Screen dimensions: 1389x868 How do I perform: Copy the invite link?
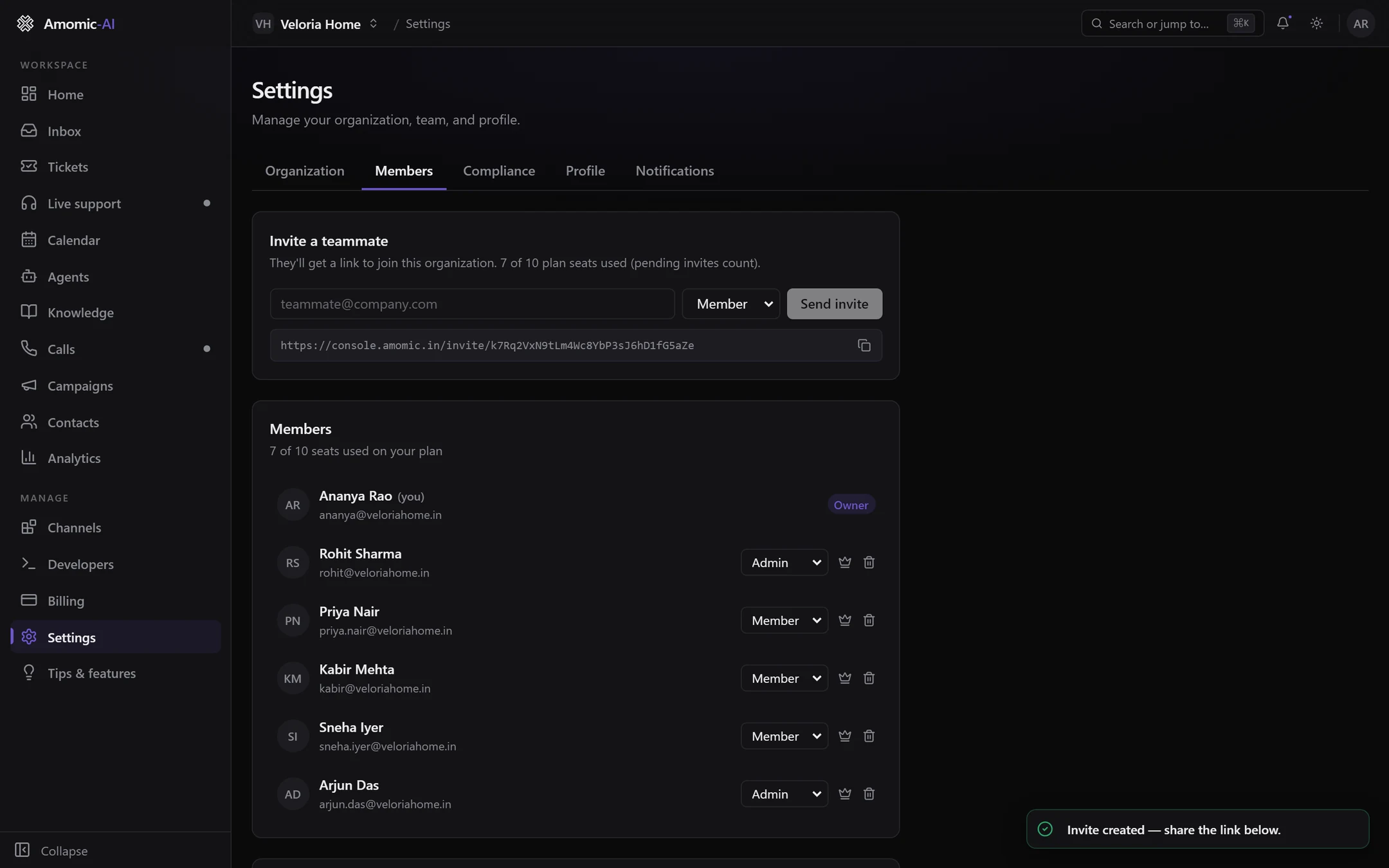(864, 345)
